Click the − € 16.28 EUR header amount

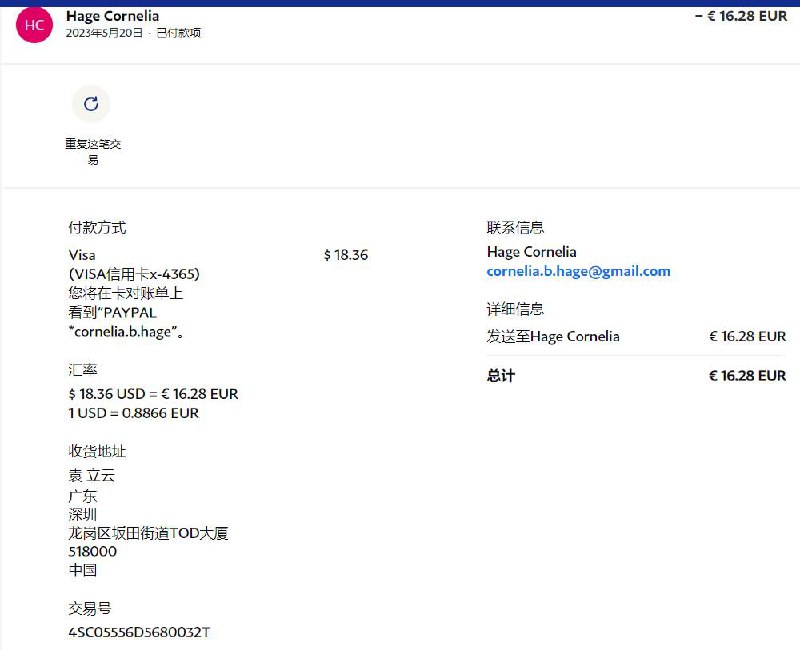tap(740, 16)
